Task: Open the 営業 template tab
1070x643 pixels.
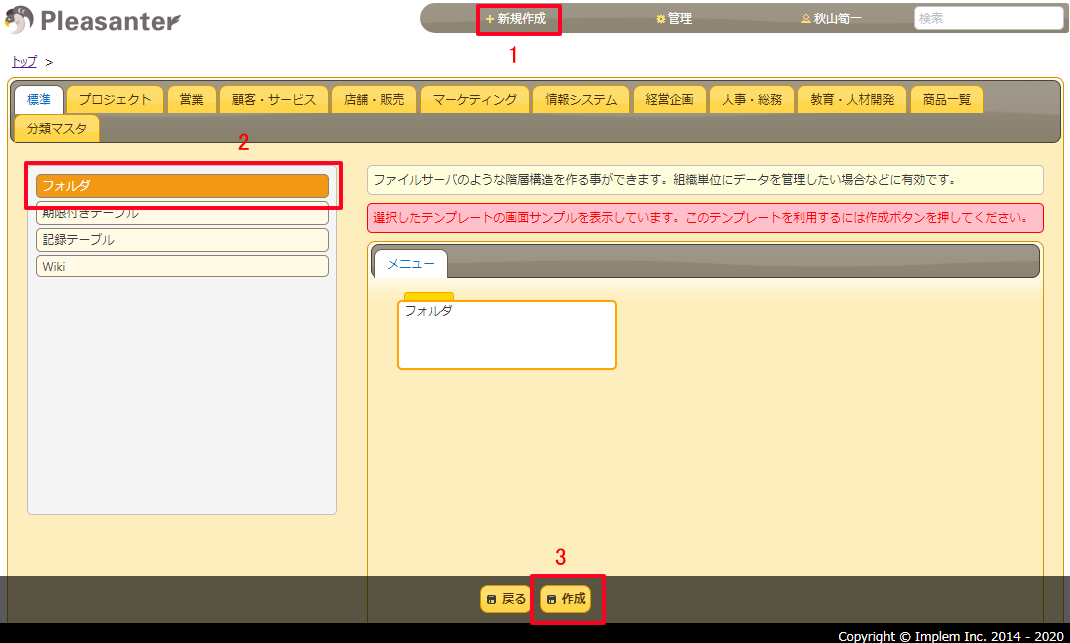Action: (191, 99)
